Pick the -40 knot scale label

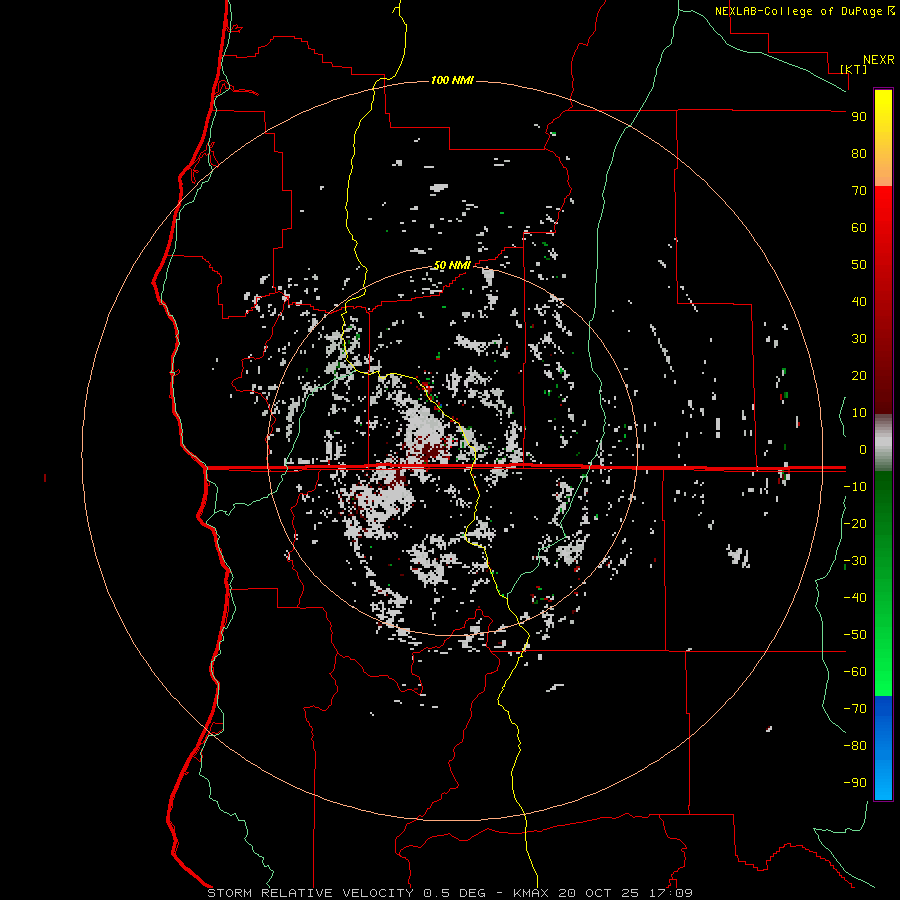pos(855,598)
